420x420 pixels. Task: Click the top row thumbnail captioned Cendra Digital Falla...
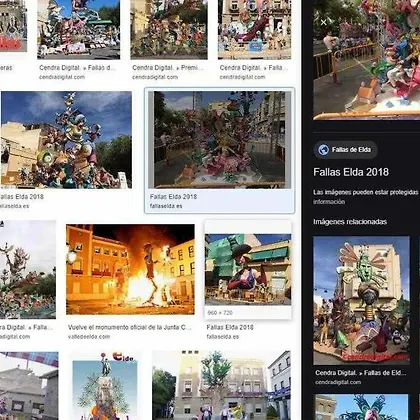[x=254, y=29]
